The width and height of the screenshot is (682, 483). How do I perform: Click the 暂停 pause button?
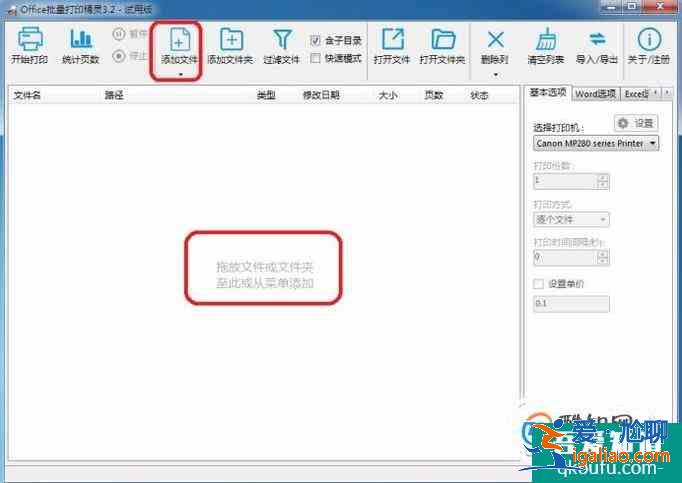130,34
